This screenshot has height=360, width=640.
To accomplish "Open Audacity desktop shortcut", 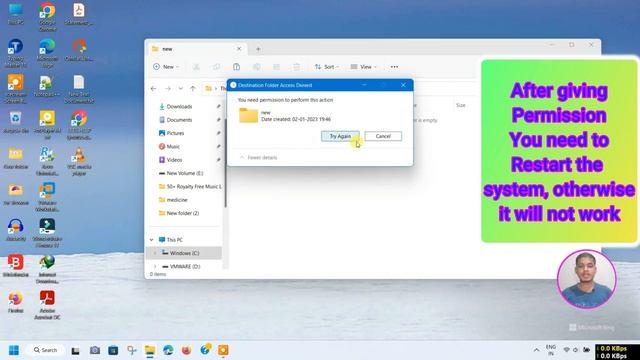I will (16, 230).
